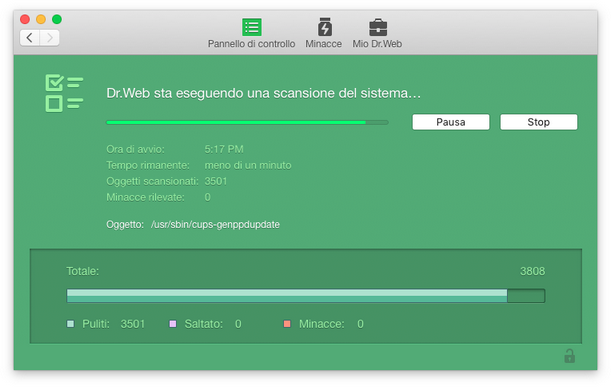
Task: Click the total count 3808
Action: pyautogui.click(x=533, y=271)
